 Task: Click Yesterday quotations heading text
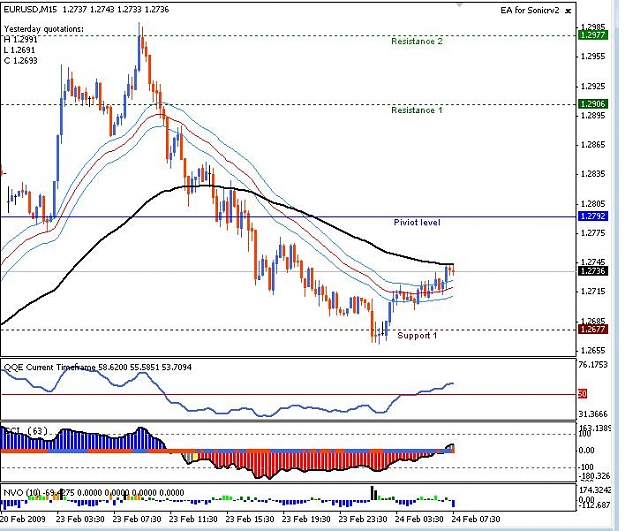point(44,29)
